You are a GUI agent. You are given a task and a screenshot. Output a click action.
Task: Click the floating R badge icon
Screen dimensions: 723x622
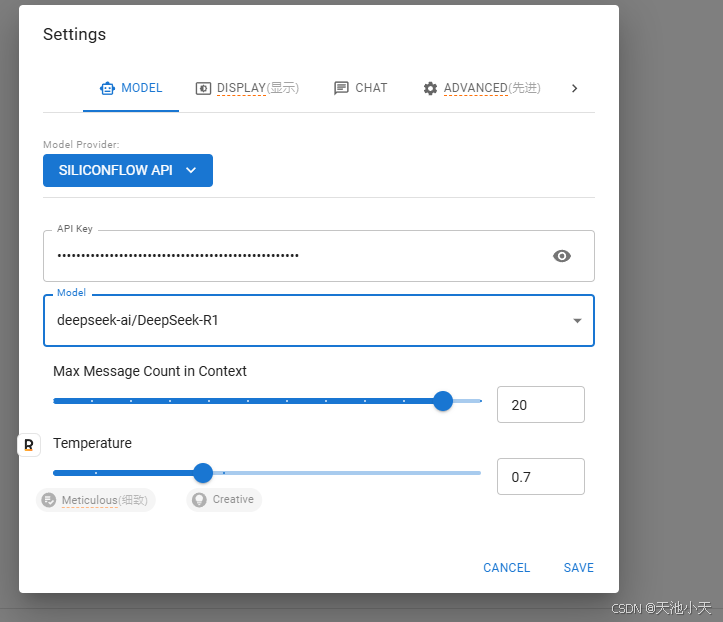click(x=29, y=445)
